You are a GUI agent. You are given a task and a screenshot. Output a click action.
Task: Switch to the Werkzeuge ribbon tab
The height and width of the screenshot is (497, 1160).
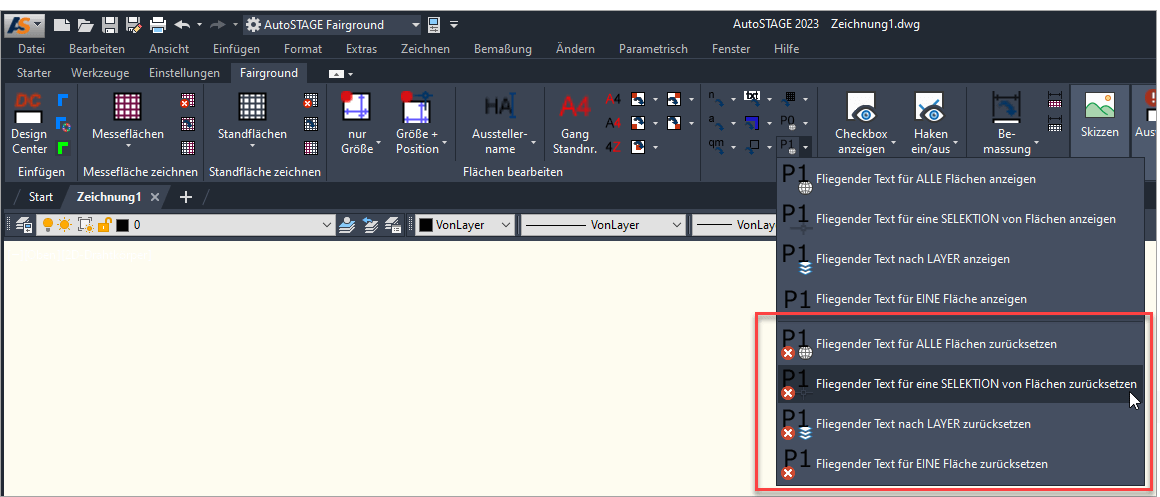[100, 72]
